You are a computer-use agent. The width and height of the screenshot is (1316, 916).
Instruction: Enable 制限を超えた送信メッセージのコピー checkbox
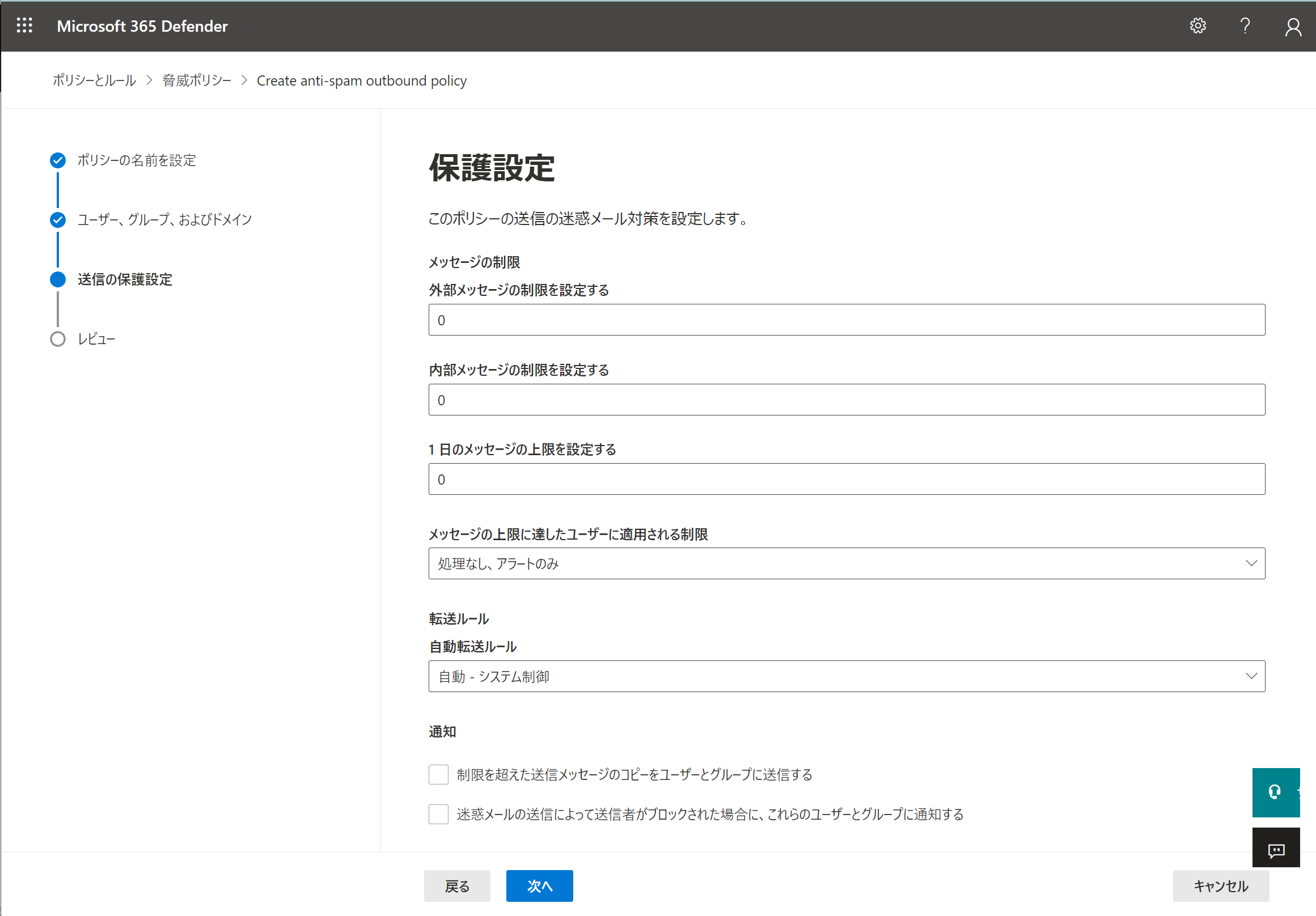click(x=438, y=774)
